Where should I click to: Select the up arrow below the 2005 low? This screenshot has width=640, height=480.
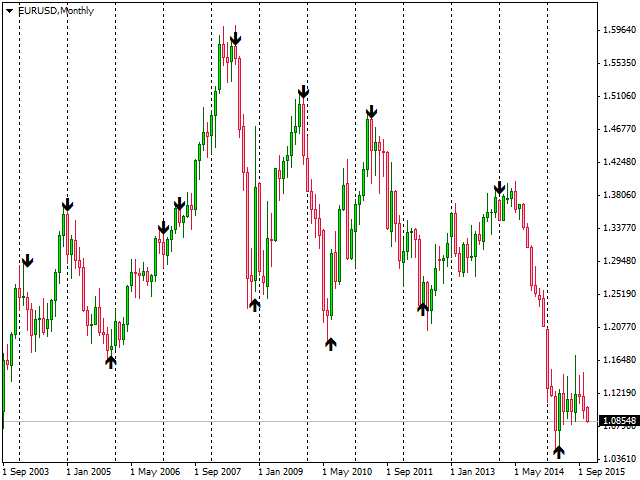pyautogui.click(x=111, y=362)
